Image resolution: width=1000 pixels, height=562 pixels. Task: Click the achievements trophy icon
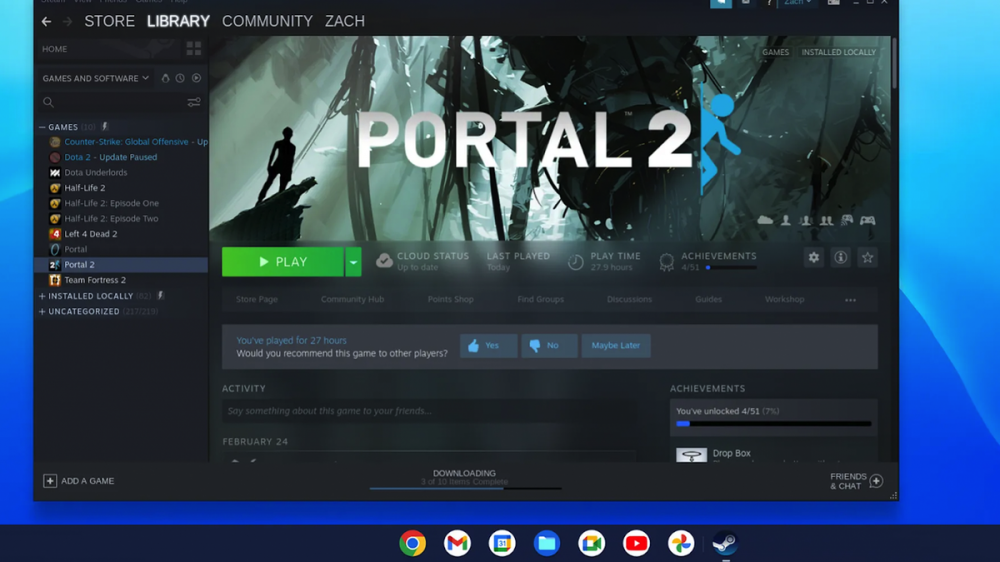[666, 262]
